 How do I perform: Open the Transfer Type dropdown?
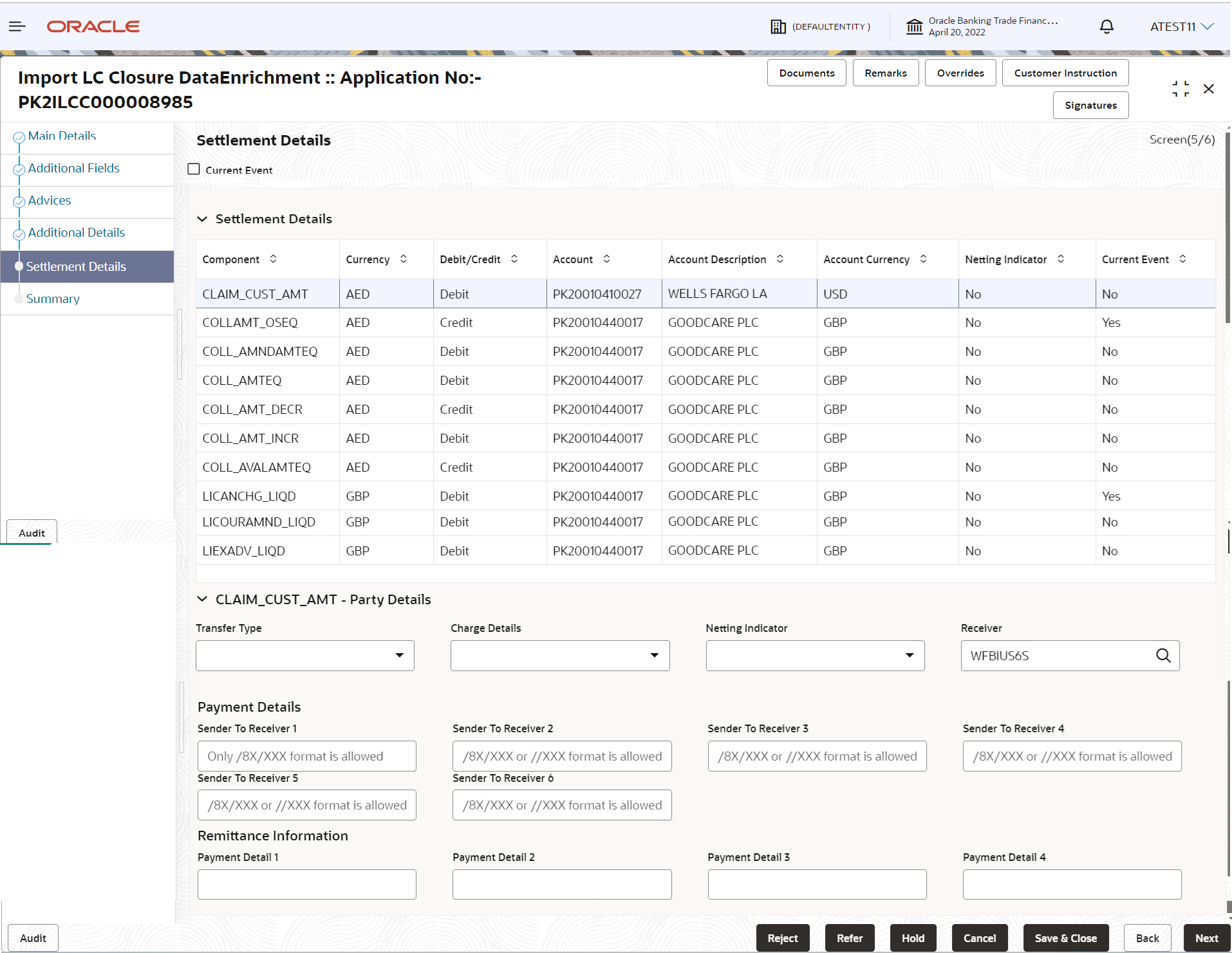point(304,656)
